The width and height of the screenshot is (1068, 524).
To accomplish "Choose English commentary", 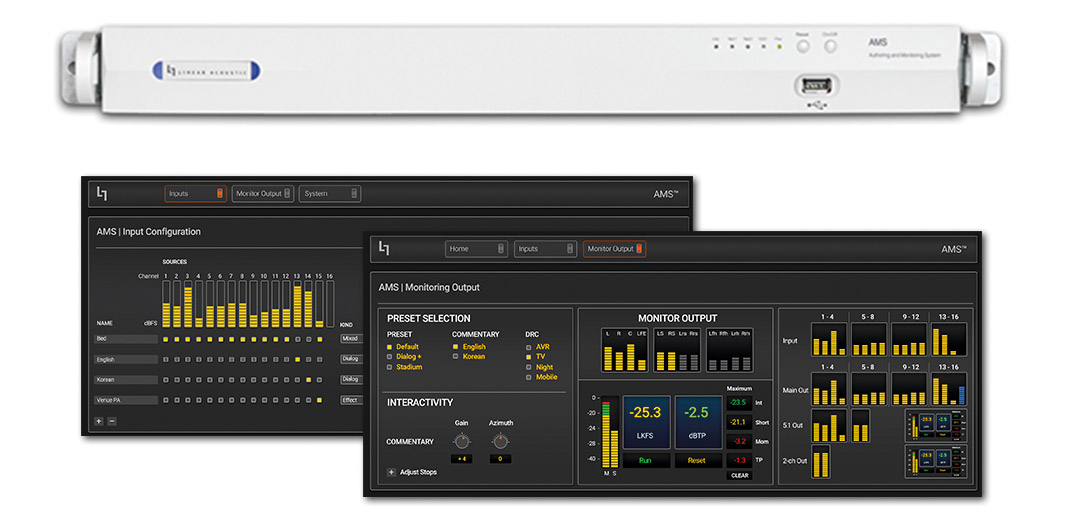I will coord(470,347).
